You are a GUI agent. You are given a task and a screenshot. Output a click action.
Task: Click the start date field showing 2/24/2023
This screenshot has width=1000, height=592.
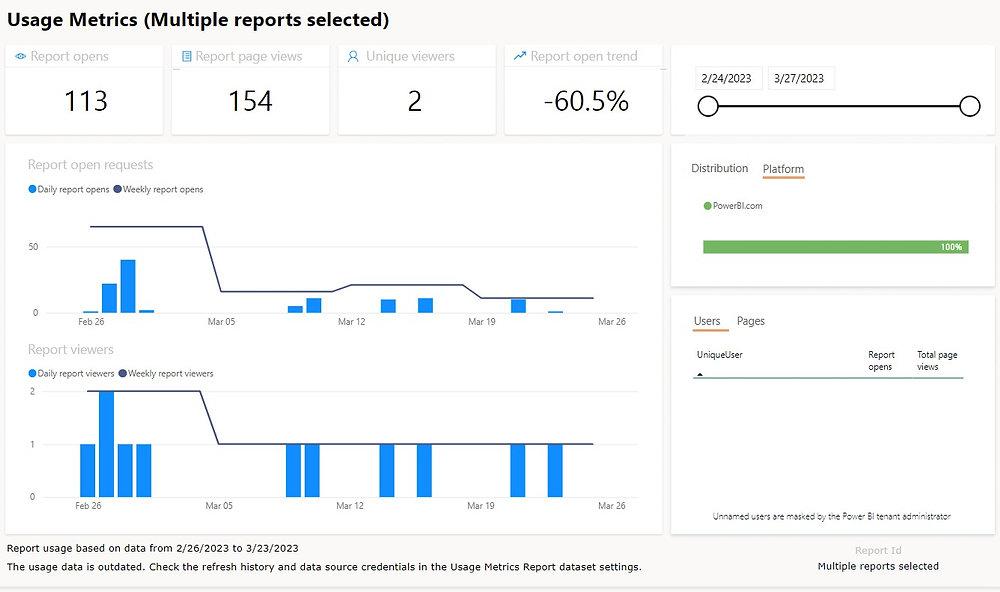pos(729,79)
